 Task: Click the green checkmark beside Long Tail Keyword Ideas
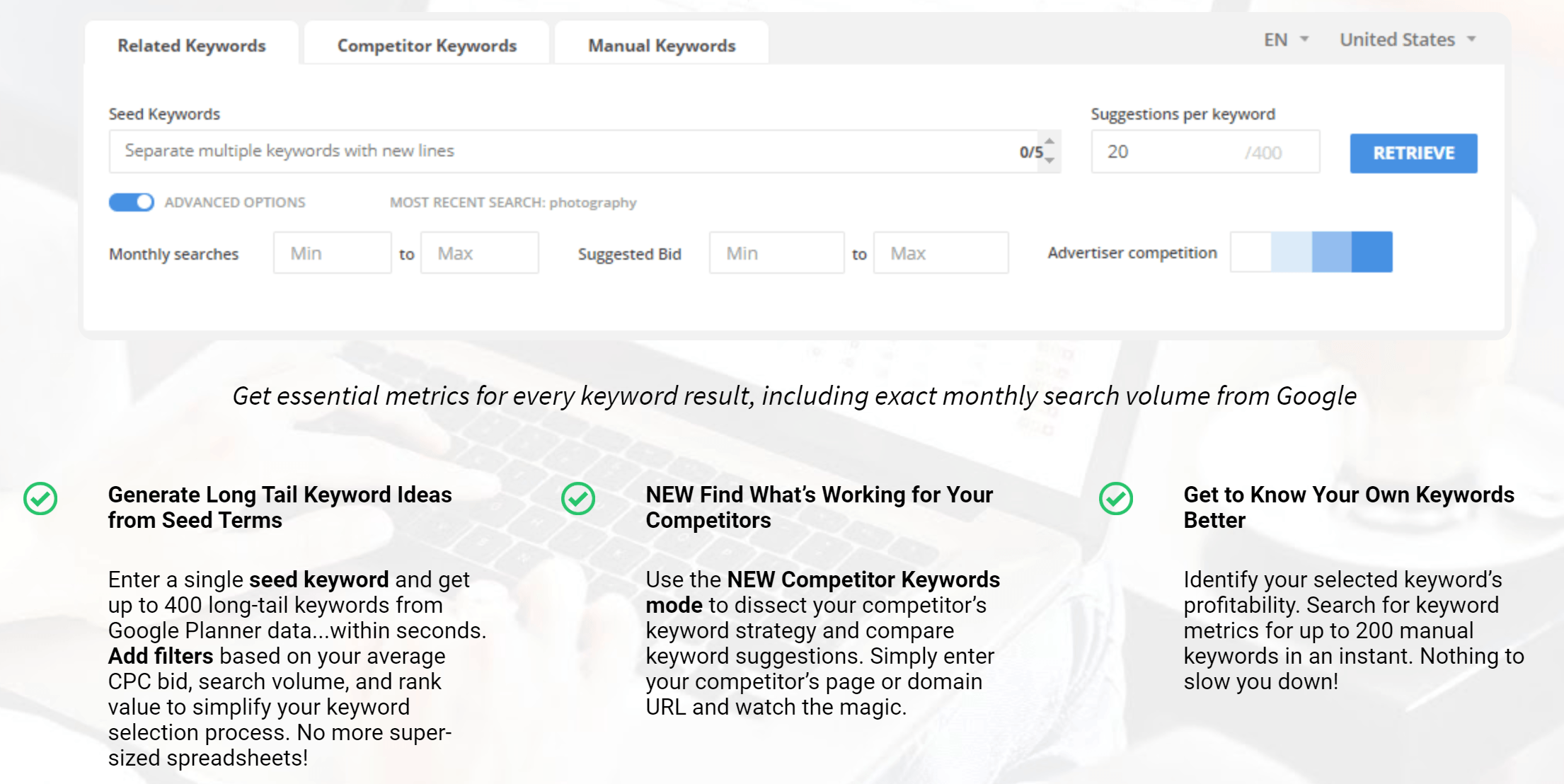[40, 499]
